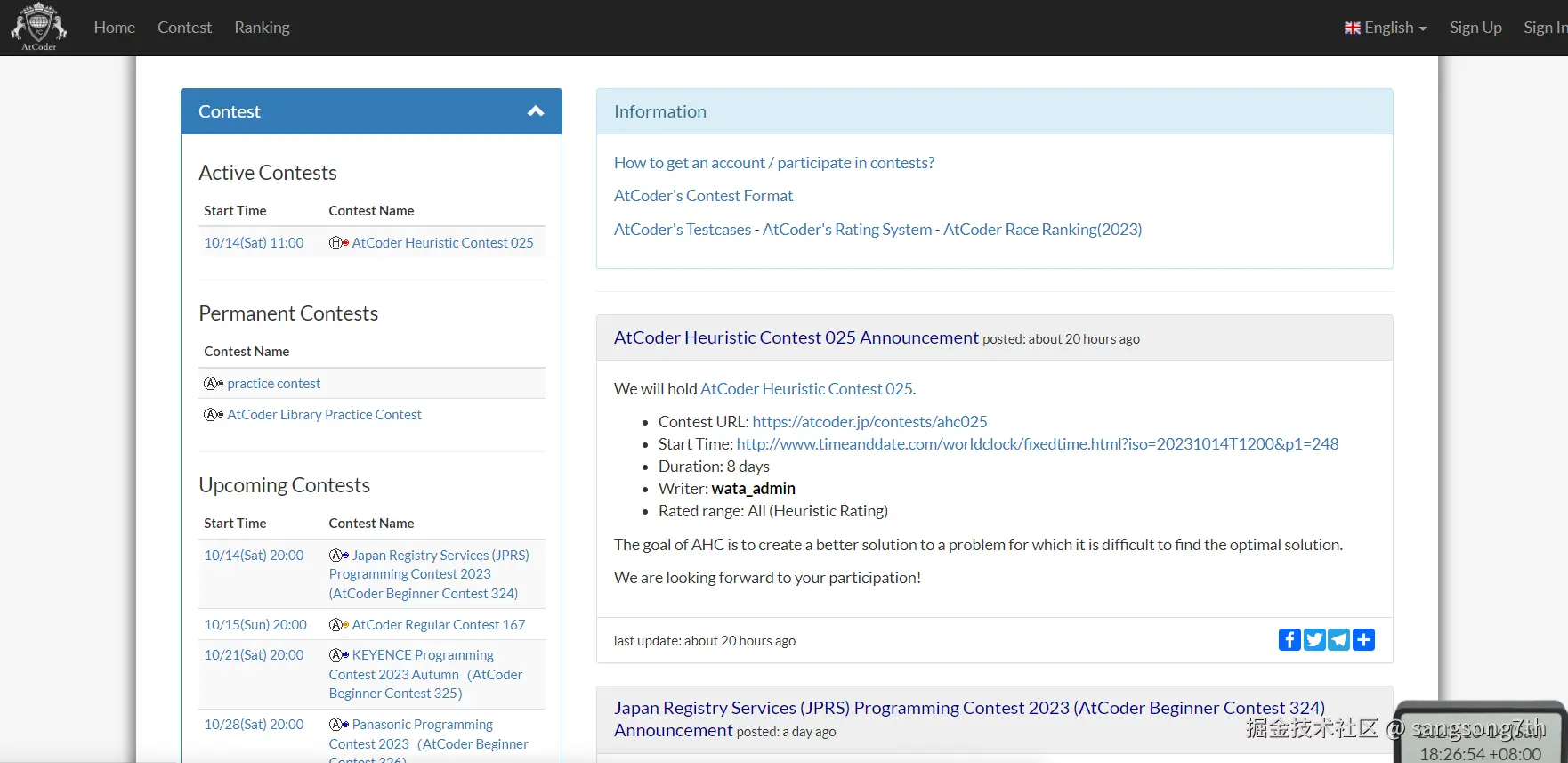Click the 10/15(Sun) 20:00 start time
1568x763 pixels.
(255, 624)
